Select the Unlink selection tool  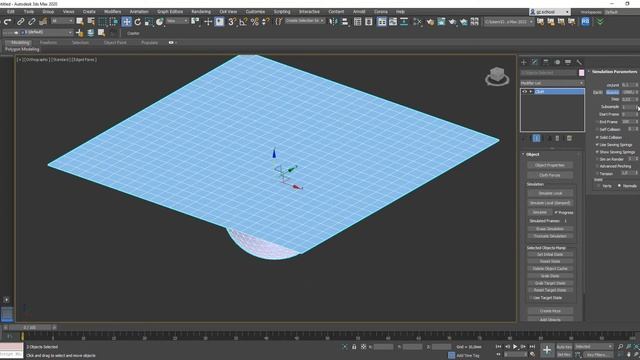click(x=31, y=22)
